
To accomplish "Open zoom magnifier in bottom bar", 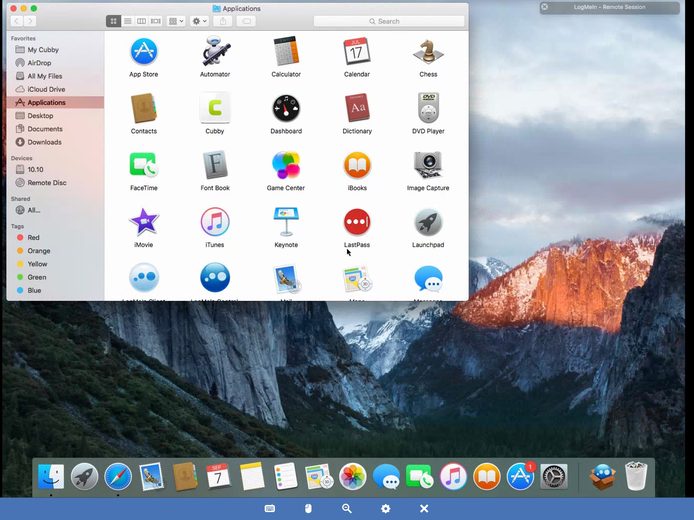I will point(347,509).
